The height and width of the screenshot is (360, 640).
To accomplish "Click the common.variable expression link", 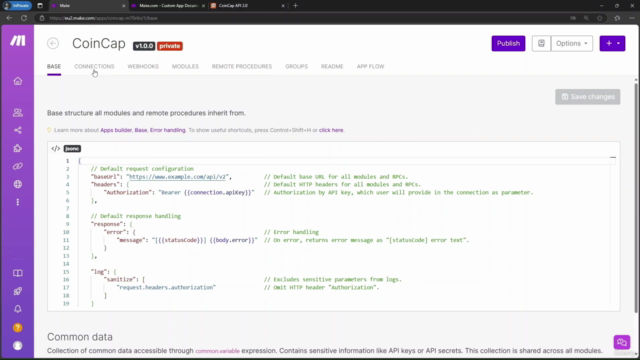I will coord(217,351).
